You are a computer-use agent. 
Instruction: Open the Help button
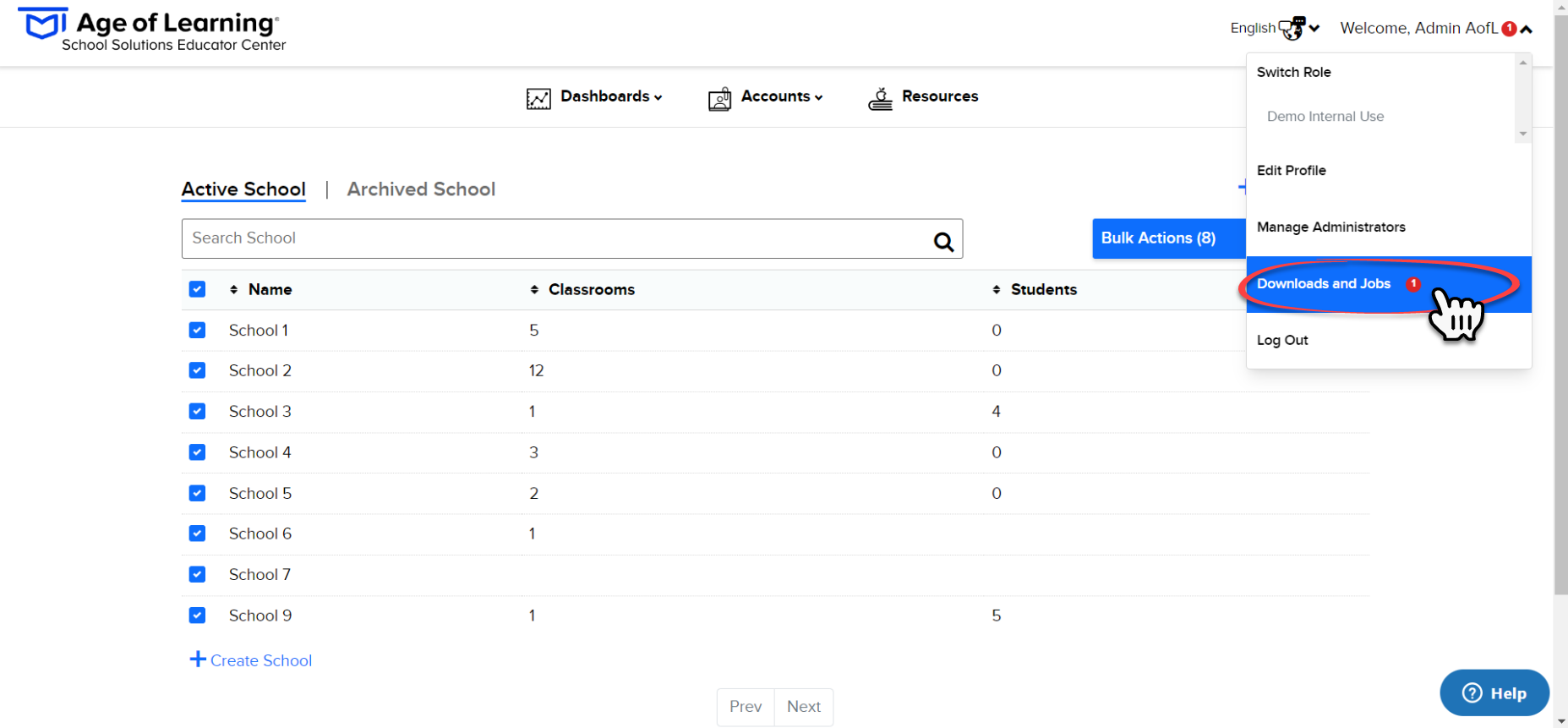point(1494,693)
